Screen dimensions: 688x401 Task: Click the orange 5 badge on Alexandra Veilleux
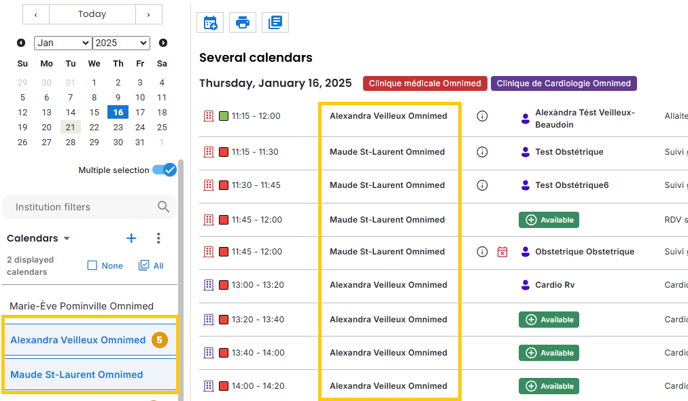[x=160, y=340]
